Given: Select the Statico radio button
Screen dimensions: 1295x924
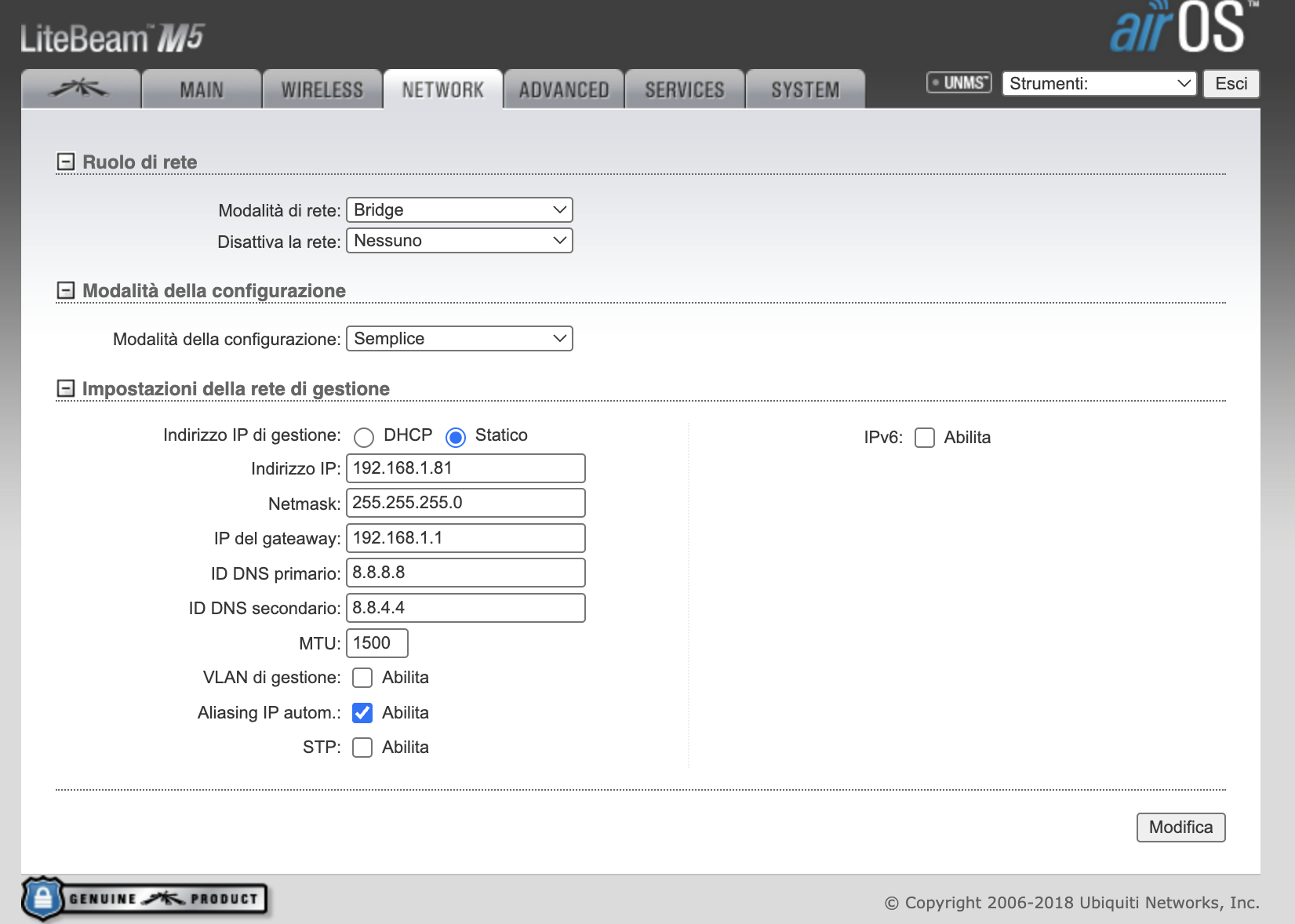Looking at the screenshot, I should 456,437.
